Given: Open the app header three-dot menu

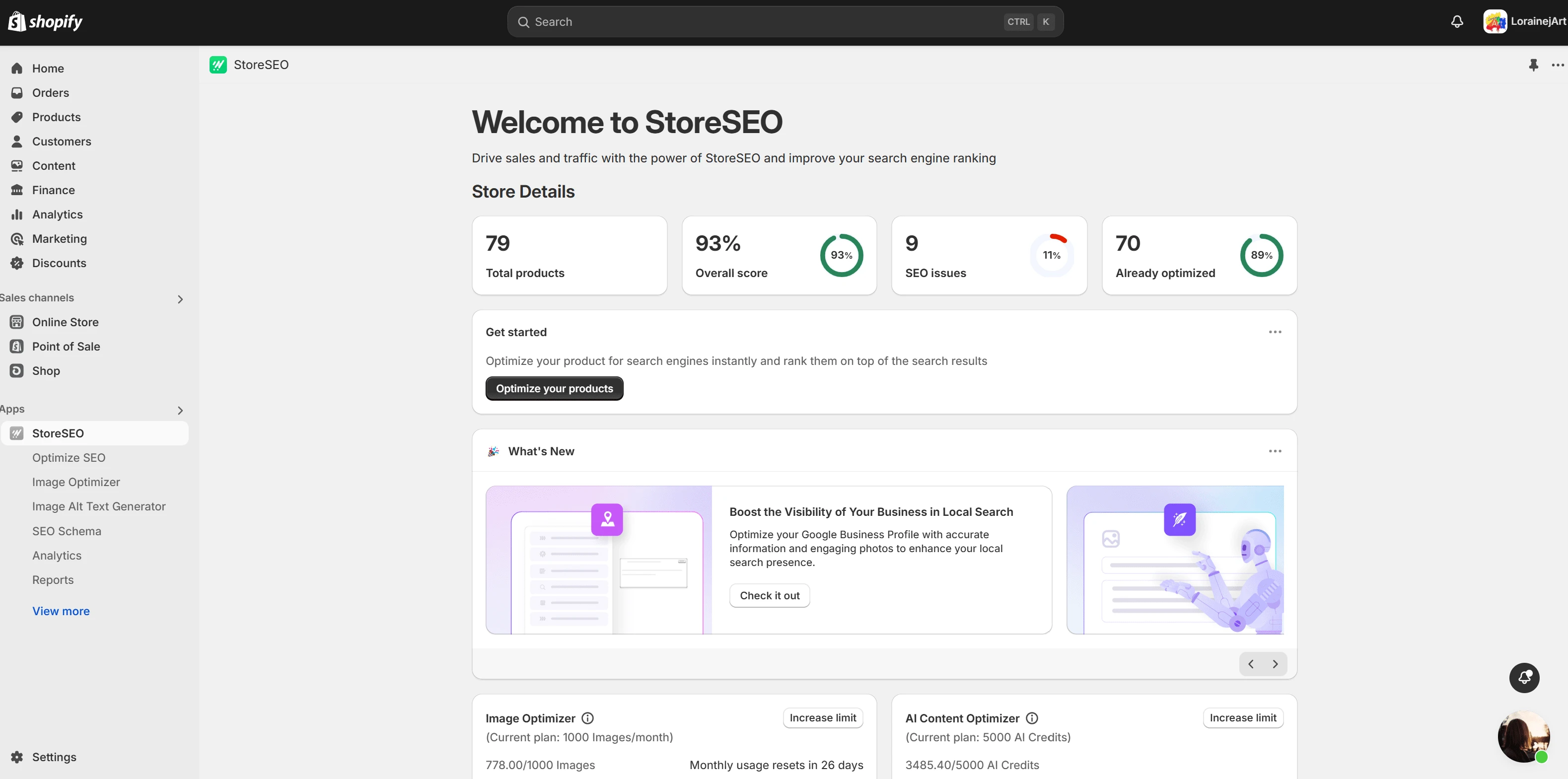Looking at the screenshot, I should click(x=1558, y=65).
